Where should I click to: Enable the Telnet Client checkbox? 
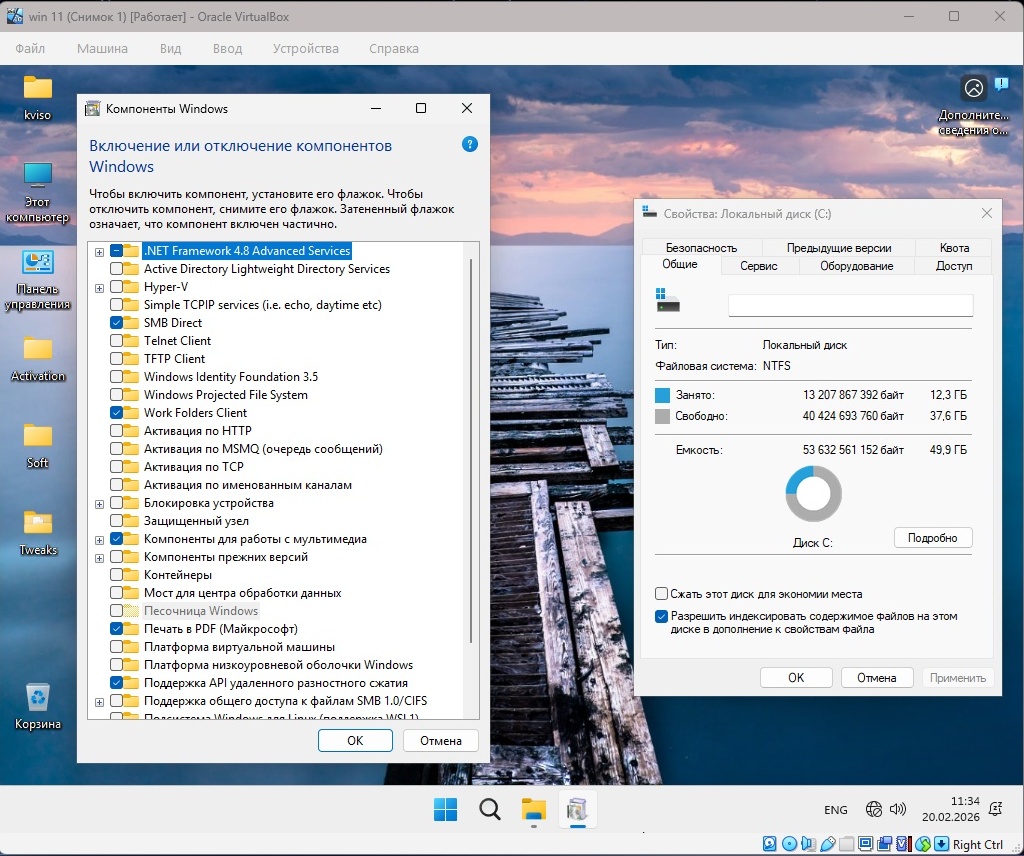click(117, 341)
